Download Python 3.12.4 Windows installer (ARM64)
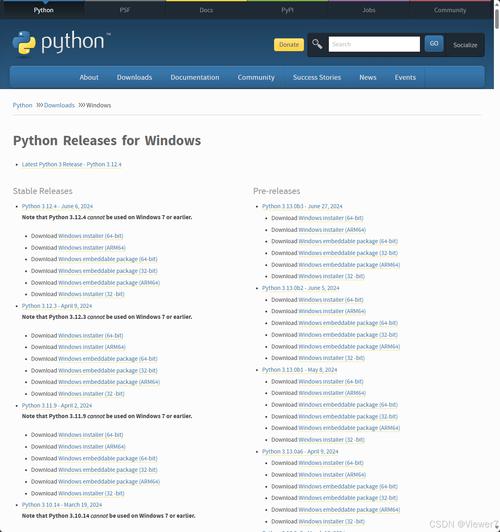Image resolution: width=500 pixels, height=532 pixels. pyautogui.click(x=92, y=248)
